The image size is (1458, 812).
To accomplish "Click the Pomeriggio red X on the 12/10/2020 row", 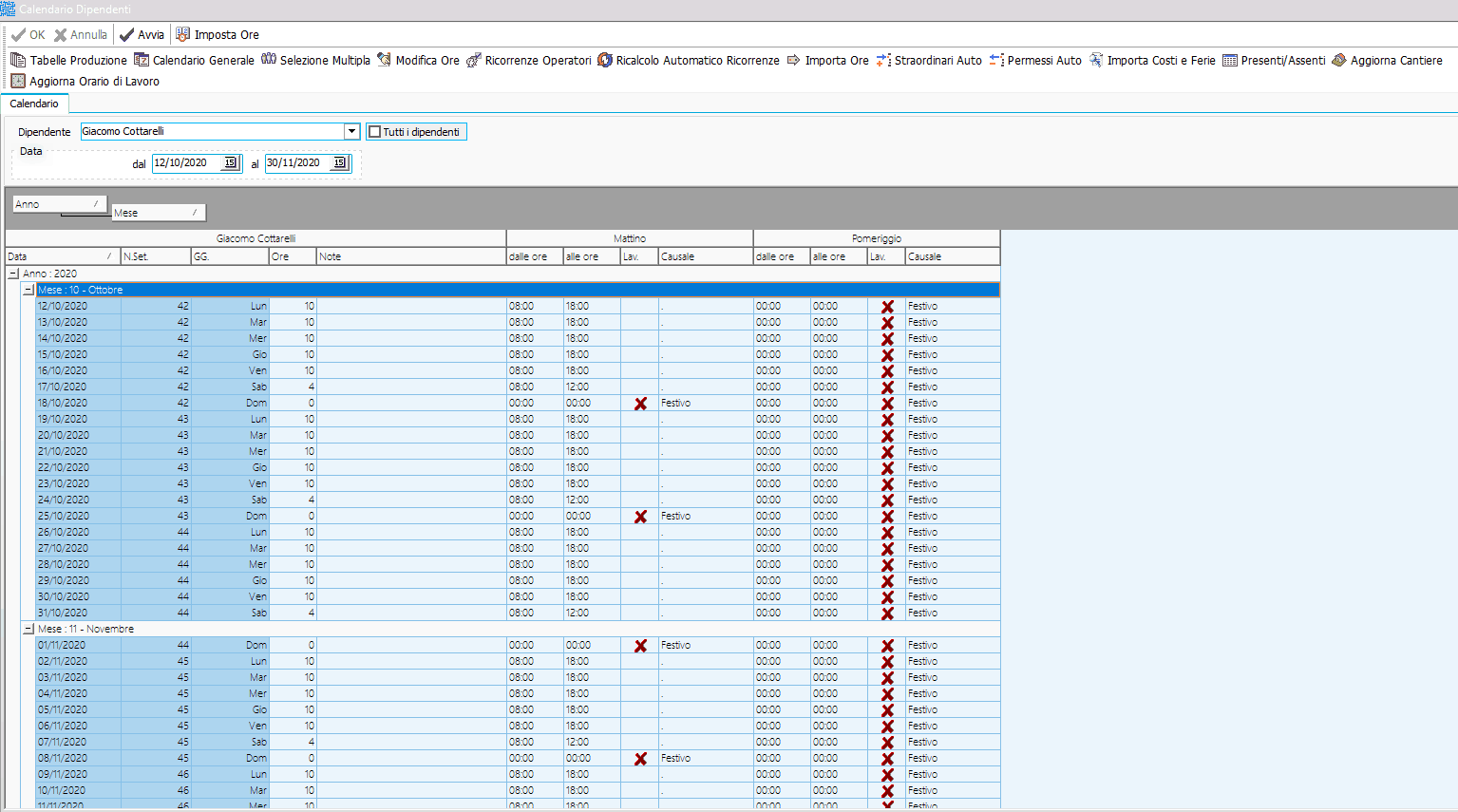I will click(887, 307).
